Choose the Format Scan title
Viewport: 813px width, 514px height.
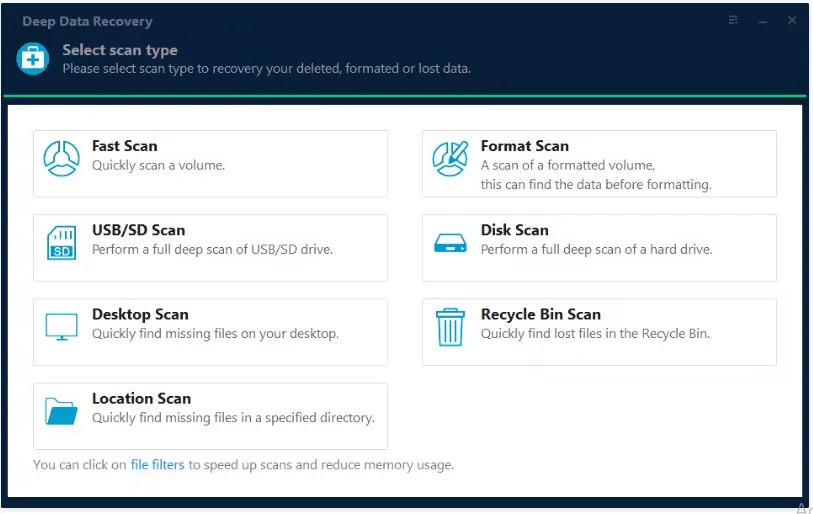pos(525,146)
